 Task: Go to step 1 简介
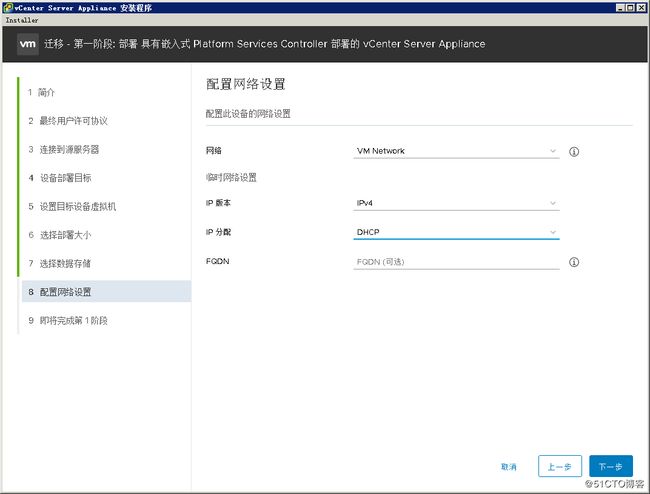41,92
